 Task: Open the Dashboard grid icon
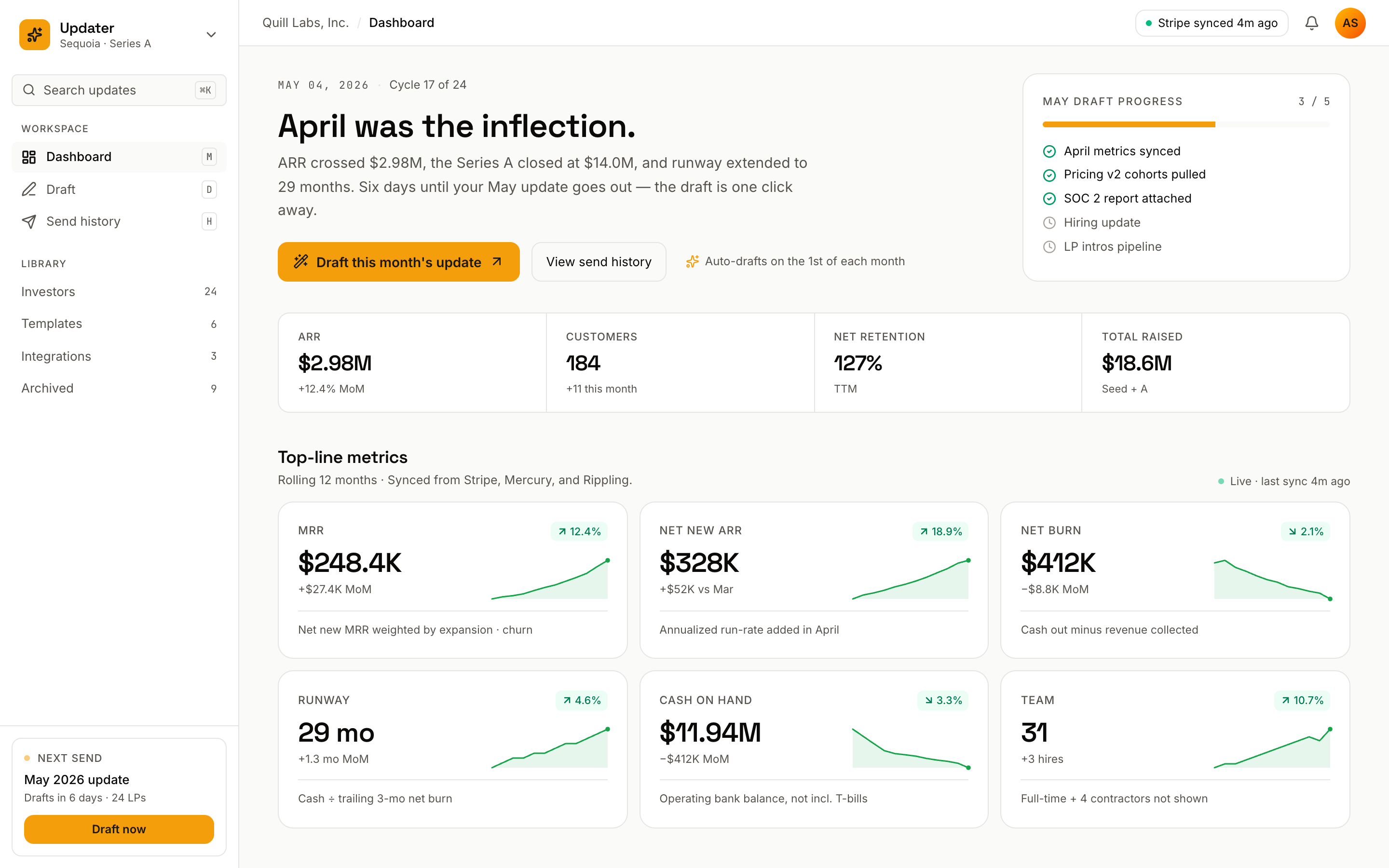point(29,157)
